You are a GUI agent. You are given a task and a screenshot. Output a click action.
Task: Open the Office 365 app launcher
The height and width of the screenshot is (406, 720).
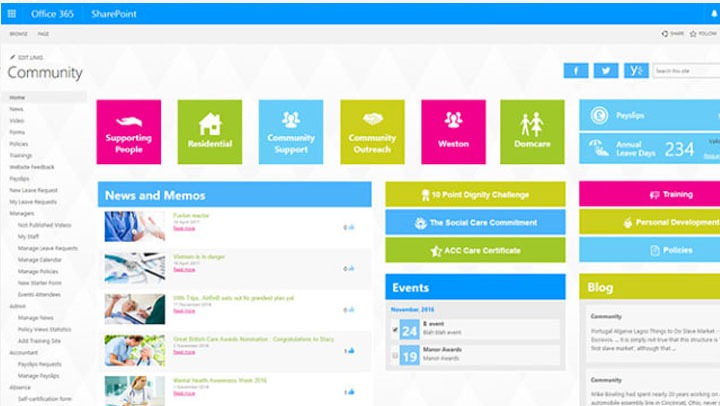pyautogui.click(x=12, y=14)
